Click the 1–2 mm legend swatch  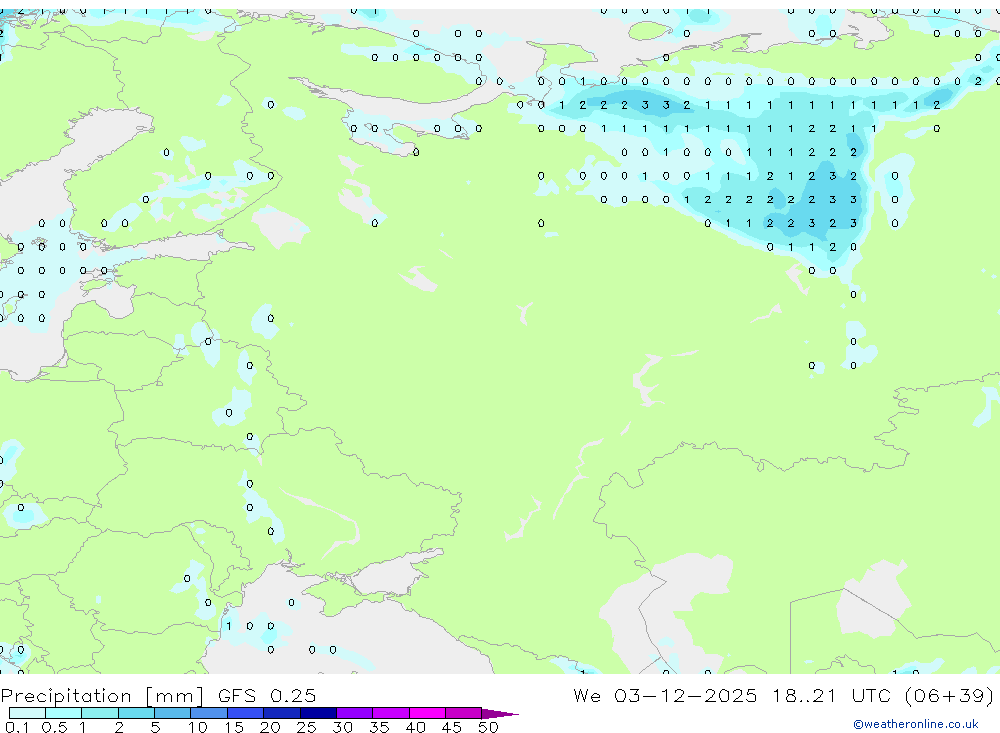pos(100,713)
